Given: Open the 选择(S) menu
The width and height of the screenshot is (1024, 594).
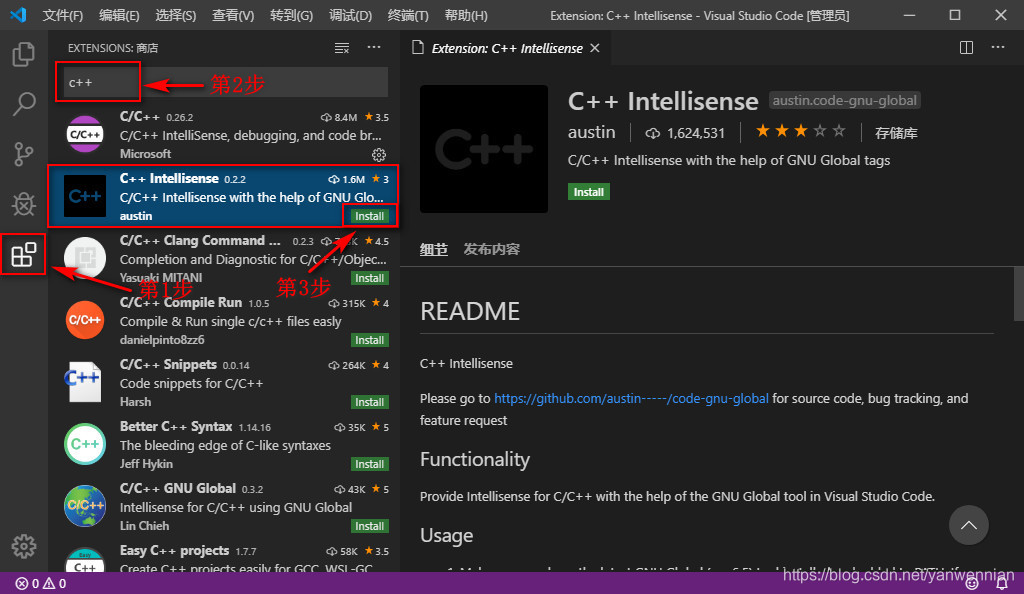Looking at the screenshot, I should pos(176,15).
